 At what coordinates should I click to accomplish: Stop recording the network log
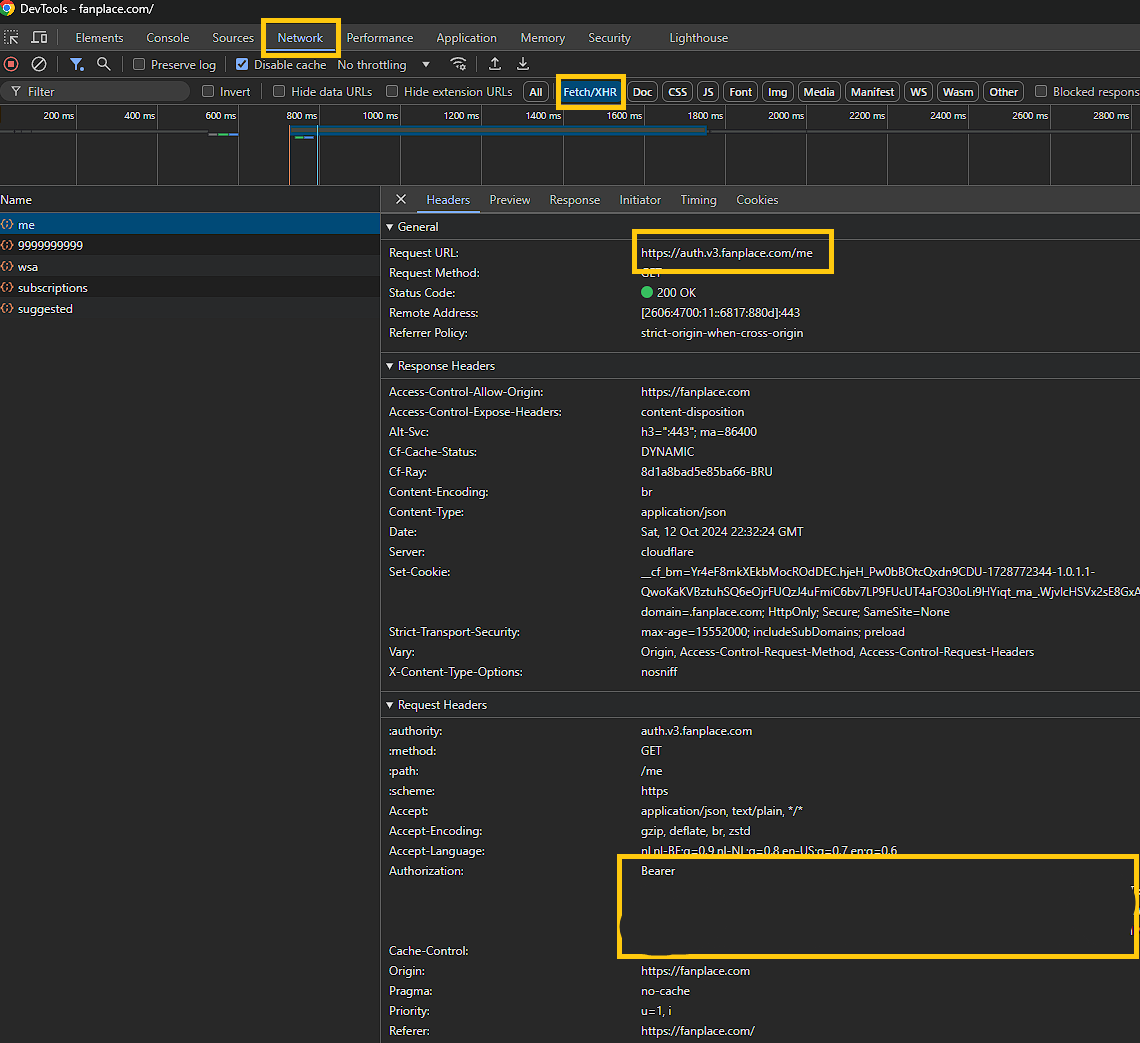(11, 64)
